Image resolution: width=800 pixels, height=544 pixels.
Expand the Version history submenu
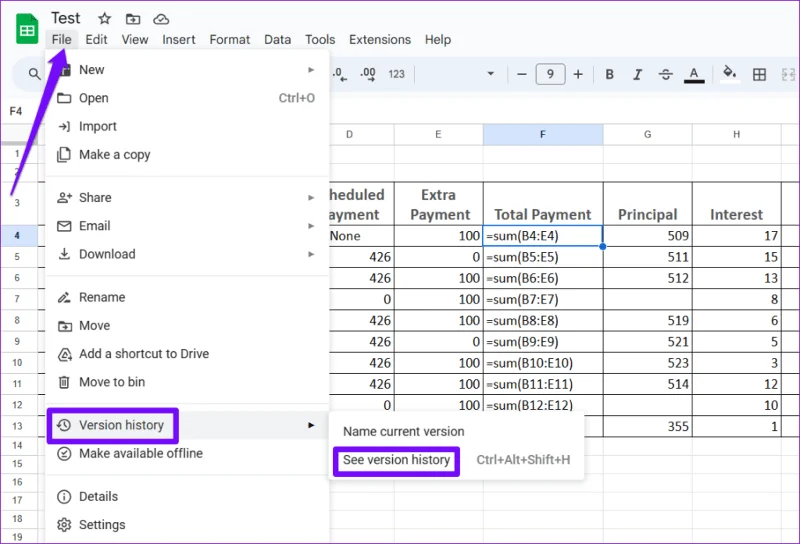point(187,425)
